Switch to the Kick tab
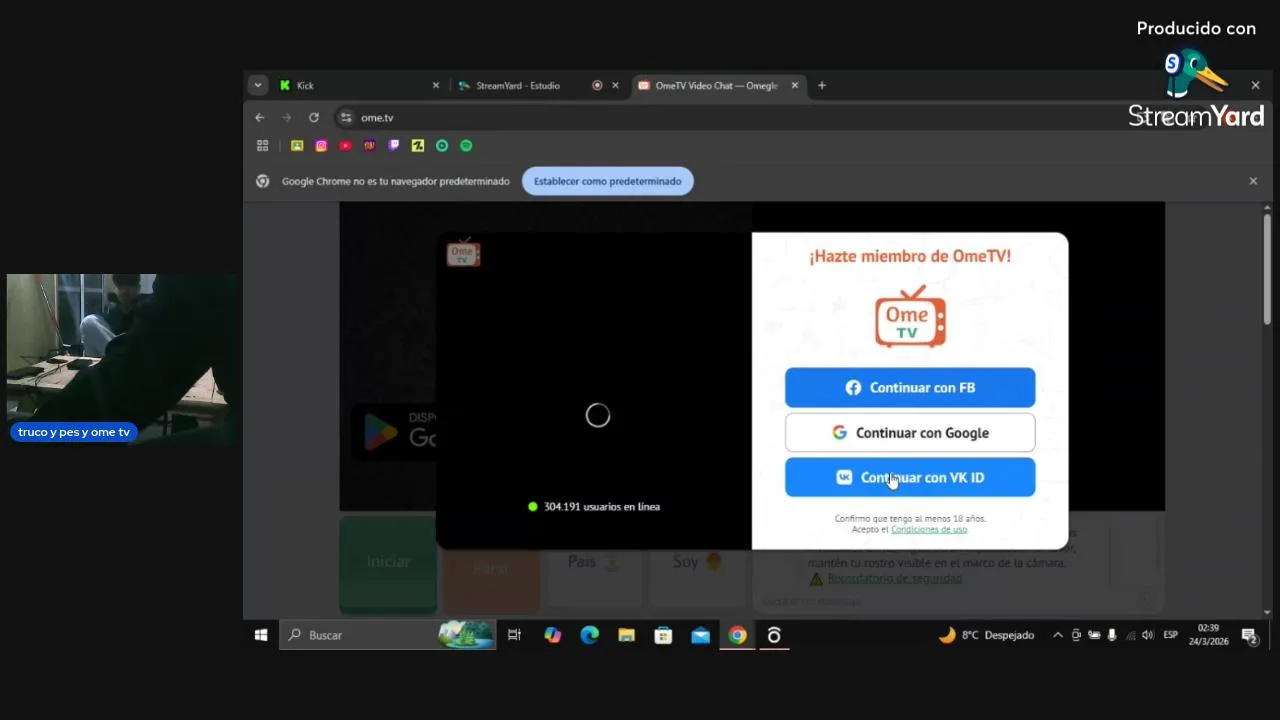1280x720 pixels. click(359, 85)
